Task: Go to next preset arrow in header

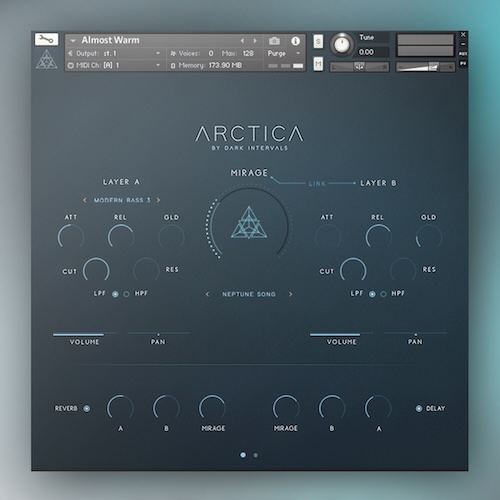Action: 255,41
